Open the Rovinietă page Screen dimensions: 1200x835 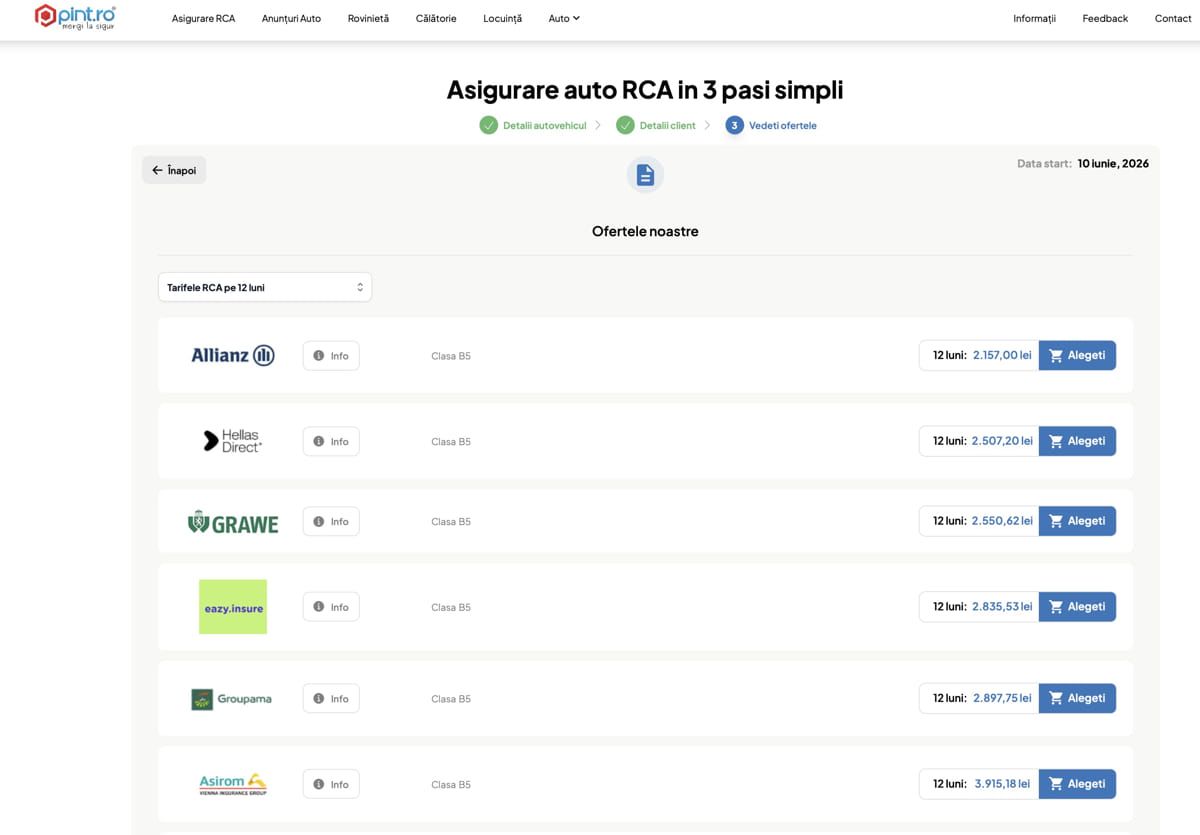click(368, 18)
